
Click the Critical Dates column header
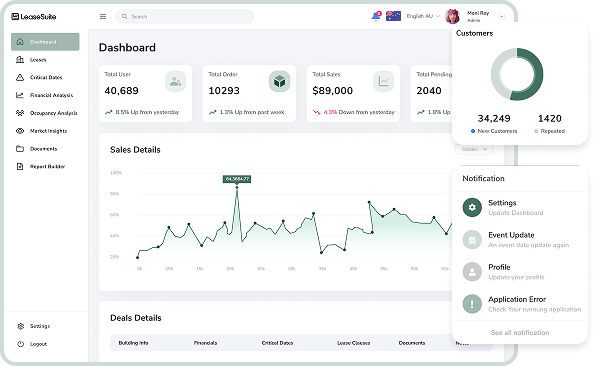(x=277, y=343)
